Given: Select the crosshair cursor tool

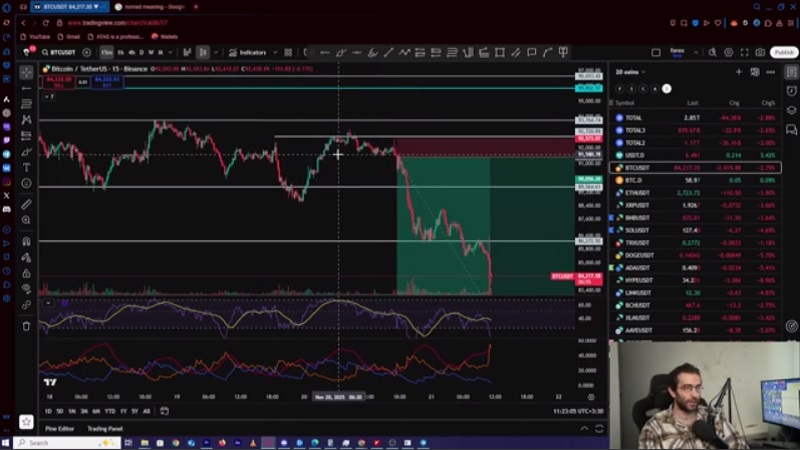Looking at the screenshot, I should 27,73.
